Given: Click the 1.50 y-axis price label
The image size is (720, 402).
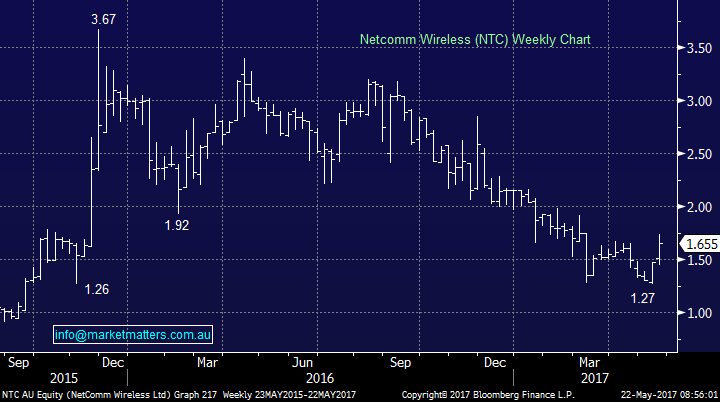Looking at the screenshot, I should pos(699,260).
